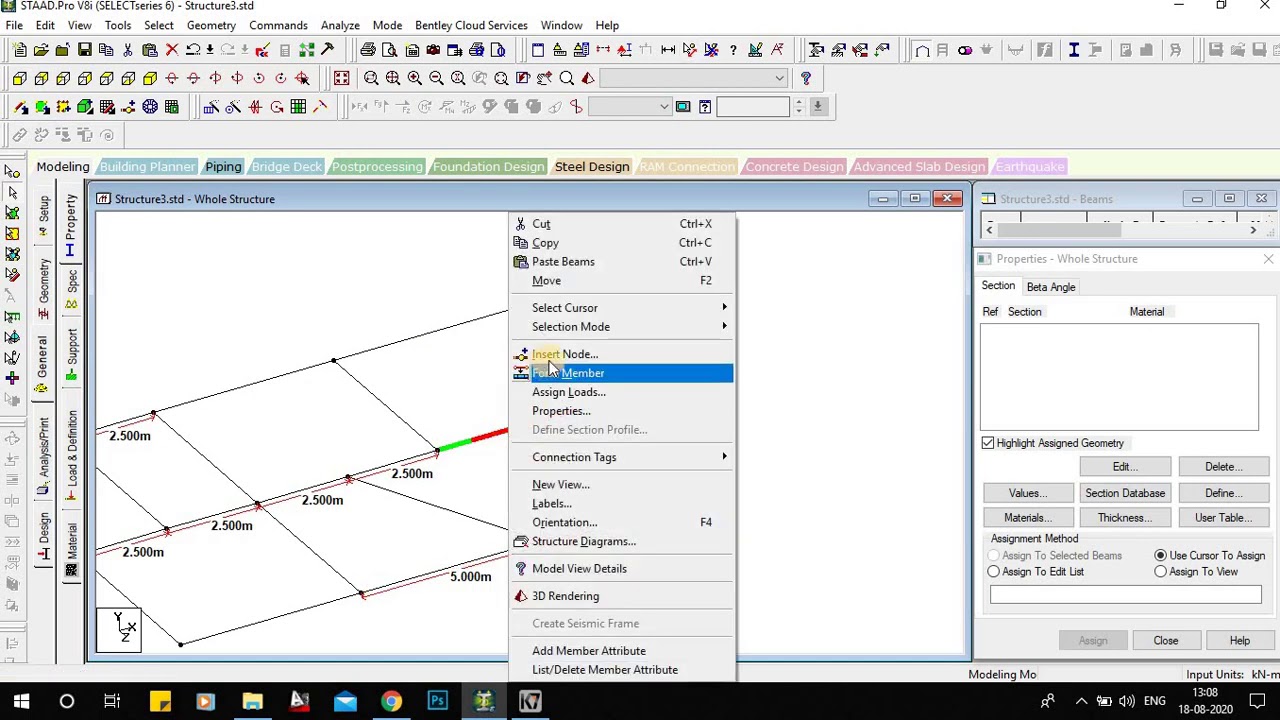Select Properties in the context menu
Image resolution: width=1280 pixels, height=720 pixels.
(622, 411)
